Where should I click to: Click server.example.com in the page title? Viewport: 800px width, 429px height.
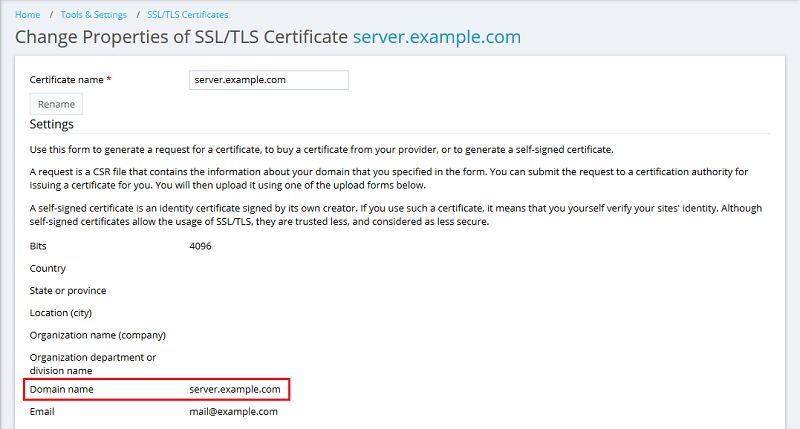click(x=436, y=38)
